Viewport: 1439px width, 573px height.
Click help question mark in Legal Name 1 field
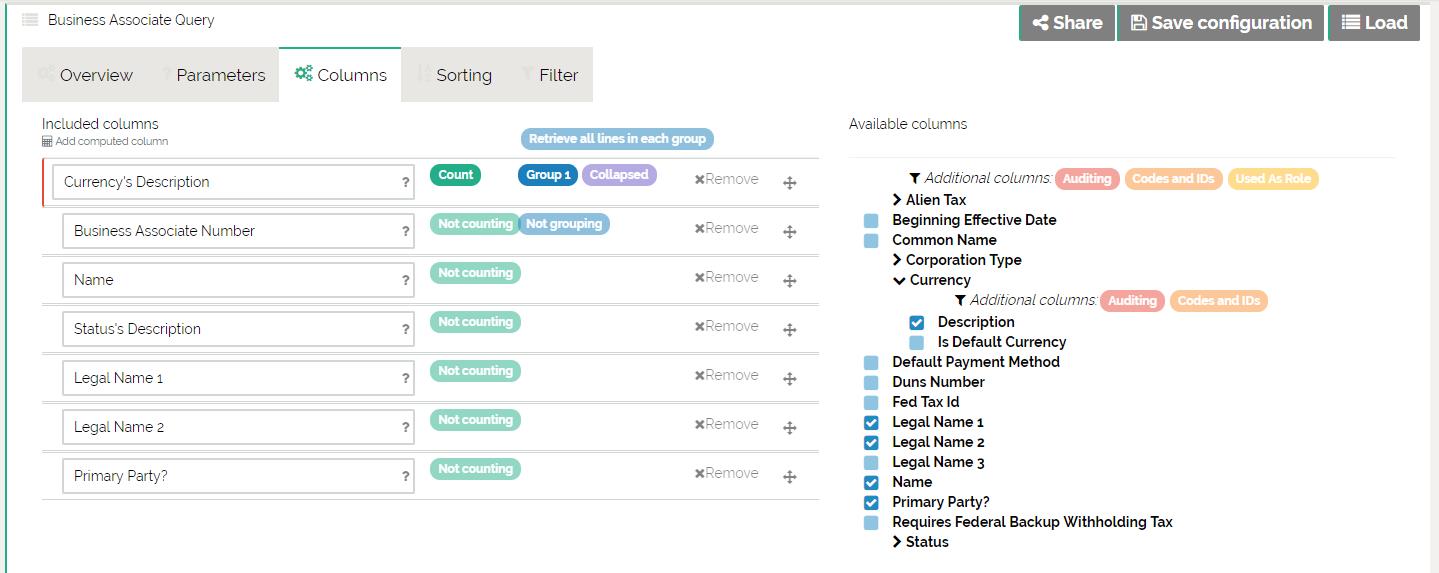pos(405,379)
